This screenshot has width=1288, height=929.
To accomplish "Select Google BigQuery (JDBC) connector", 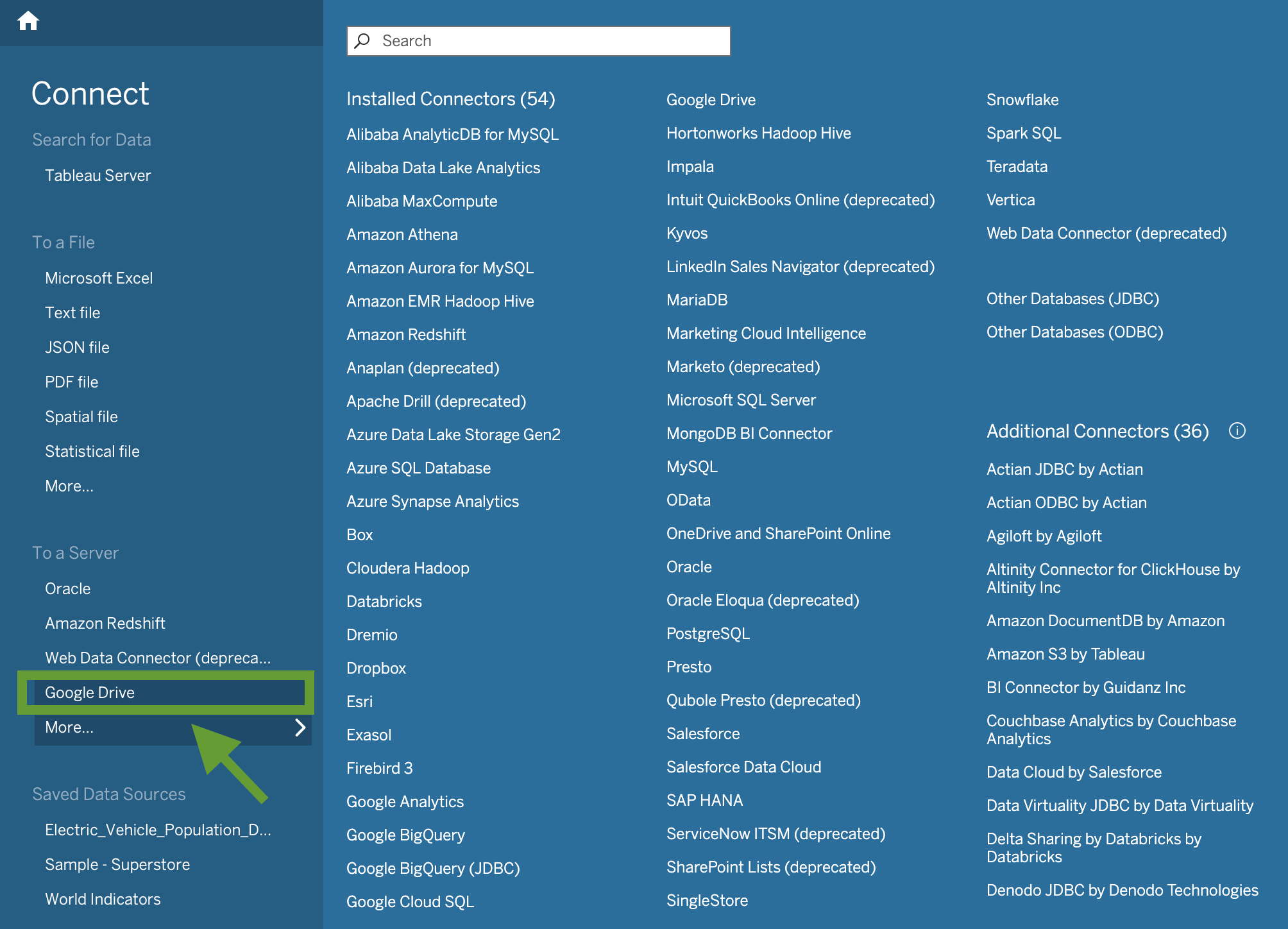I will [x=433, y=869].
